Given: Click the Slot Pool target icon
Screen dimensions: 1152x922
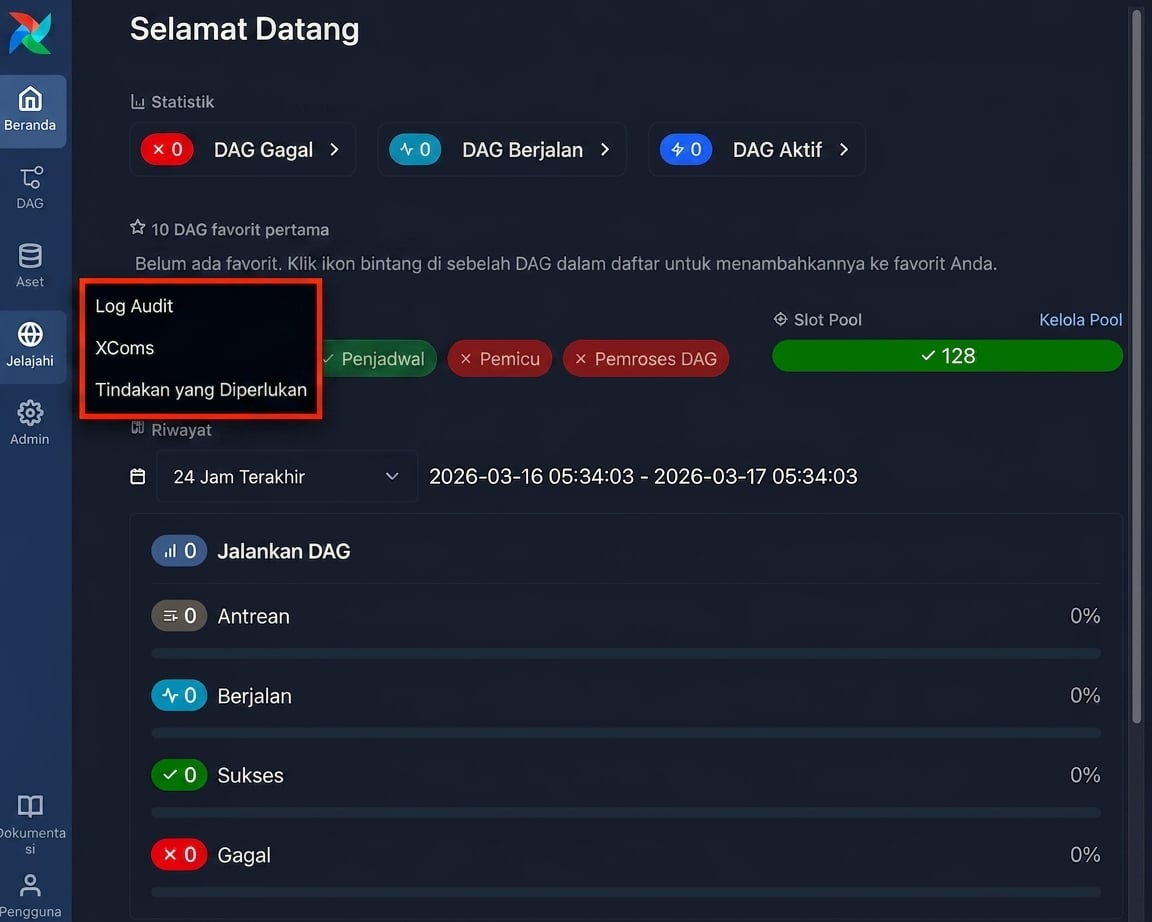Looking at the screenshot, I should pos(780,319).
